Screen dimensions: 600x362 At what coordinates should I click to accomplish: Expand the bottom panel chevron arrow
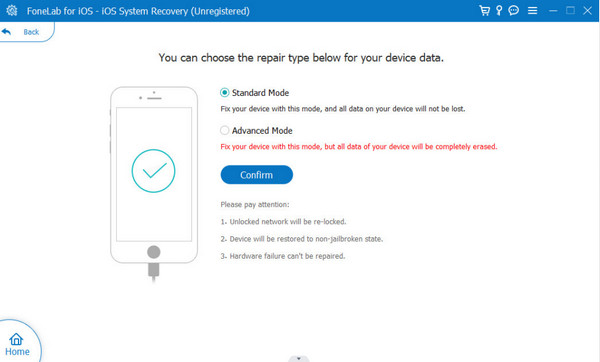[299, 359]
